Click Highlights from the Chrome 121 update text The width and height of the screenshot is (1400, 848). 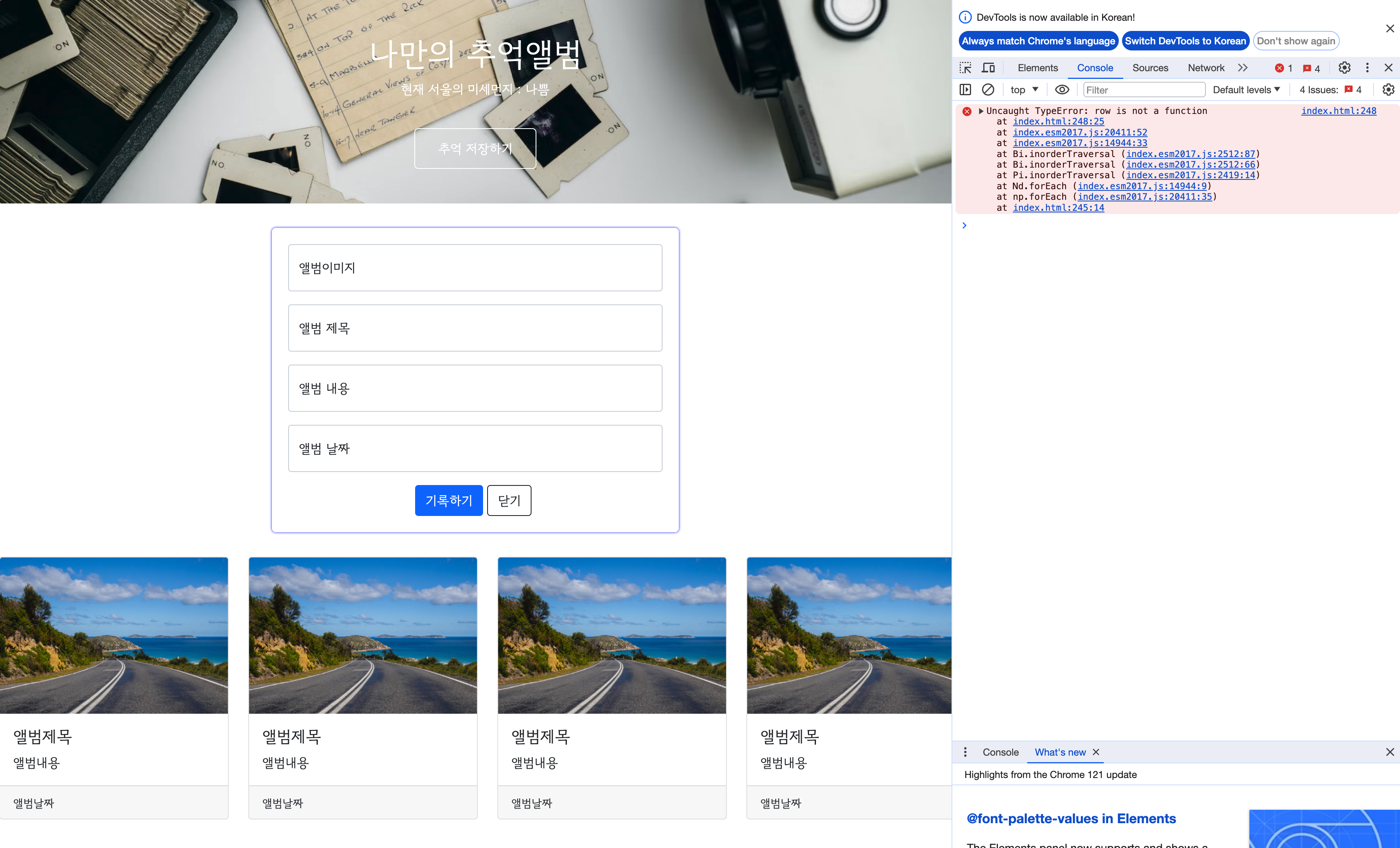point(1050,775)
